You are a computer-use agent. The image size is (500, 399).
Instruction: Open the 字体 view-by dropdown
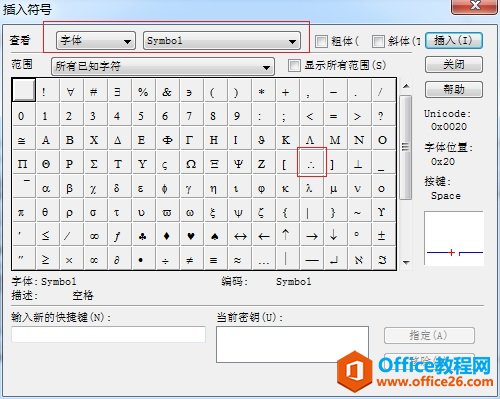pyautogui.click(x=96, y=41)
